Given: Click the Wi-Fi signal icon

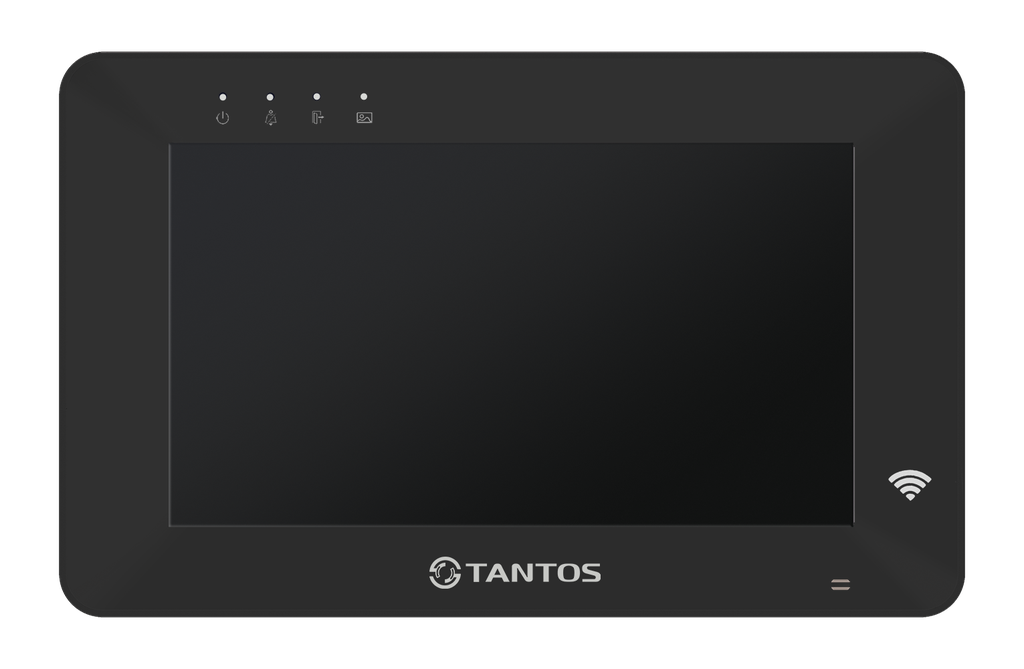Looking at the screenshot, I should click(910, 485).
